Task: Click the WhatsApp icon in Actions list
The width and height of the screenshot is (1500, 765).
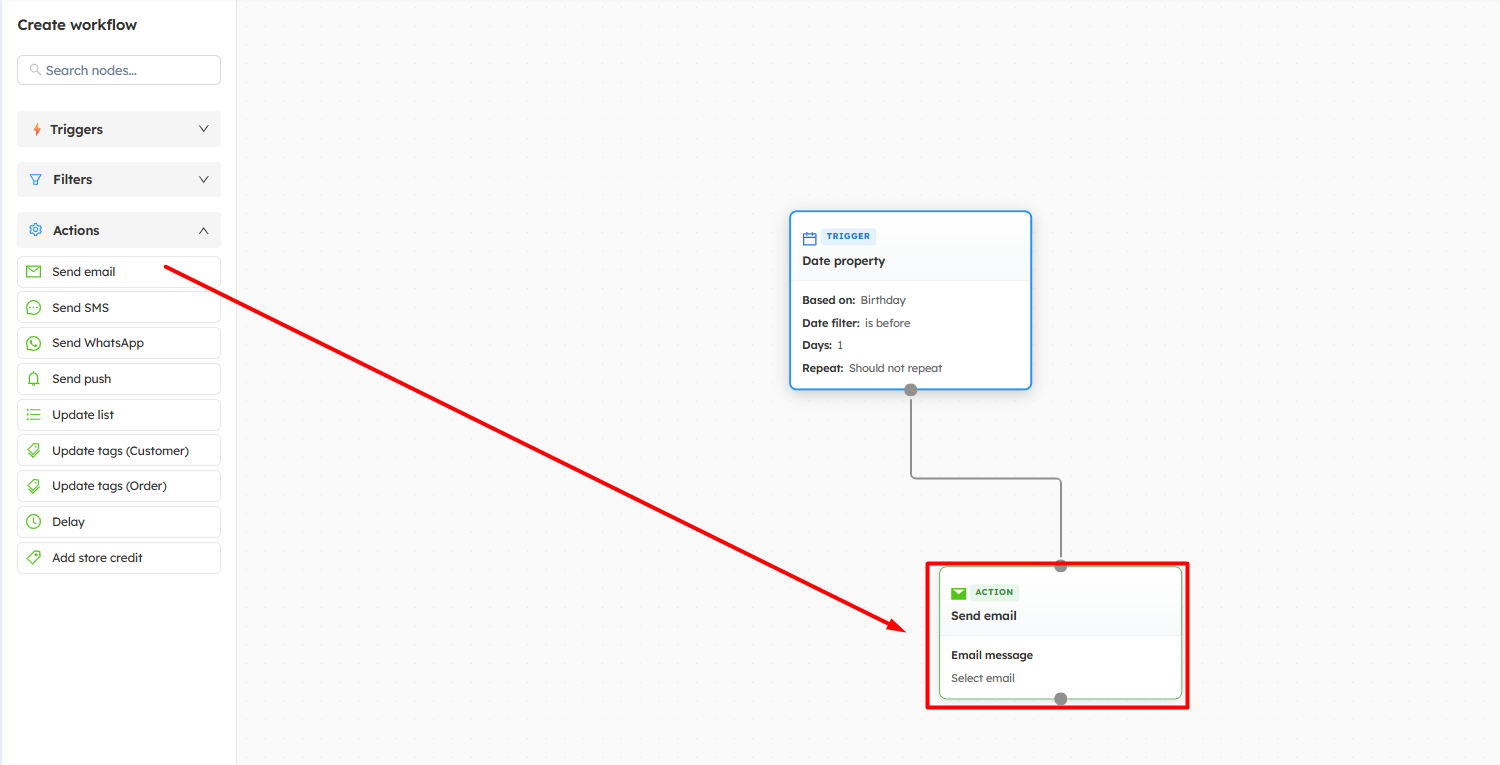Action: (34, 343)
